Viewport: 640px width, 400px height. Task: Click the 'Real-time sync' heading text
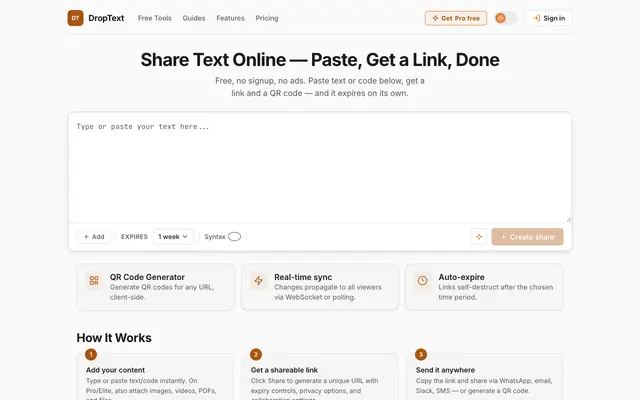pos(303,277)
